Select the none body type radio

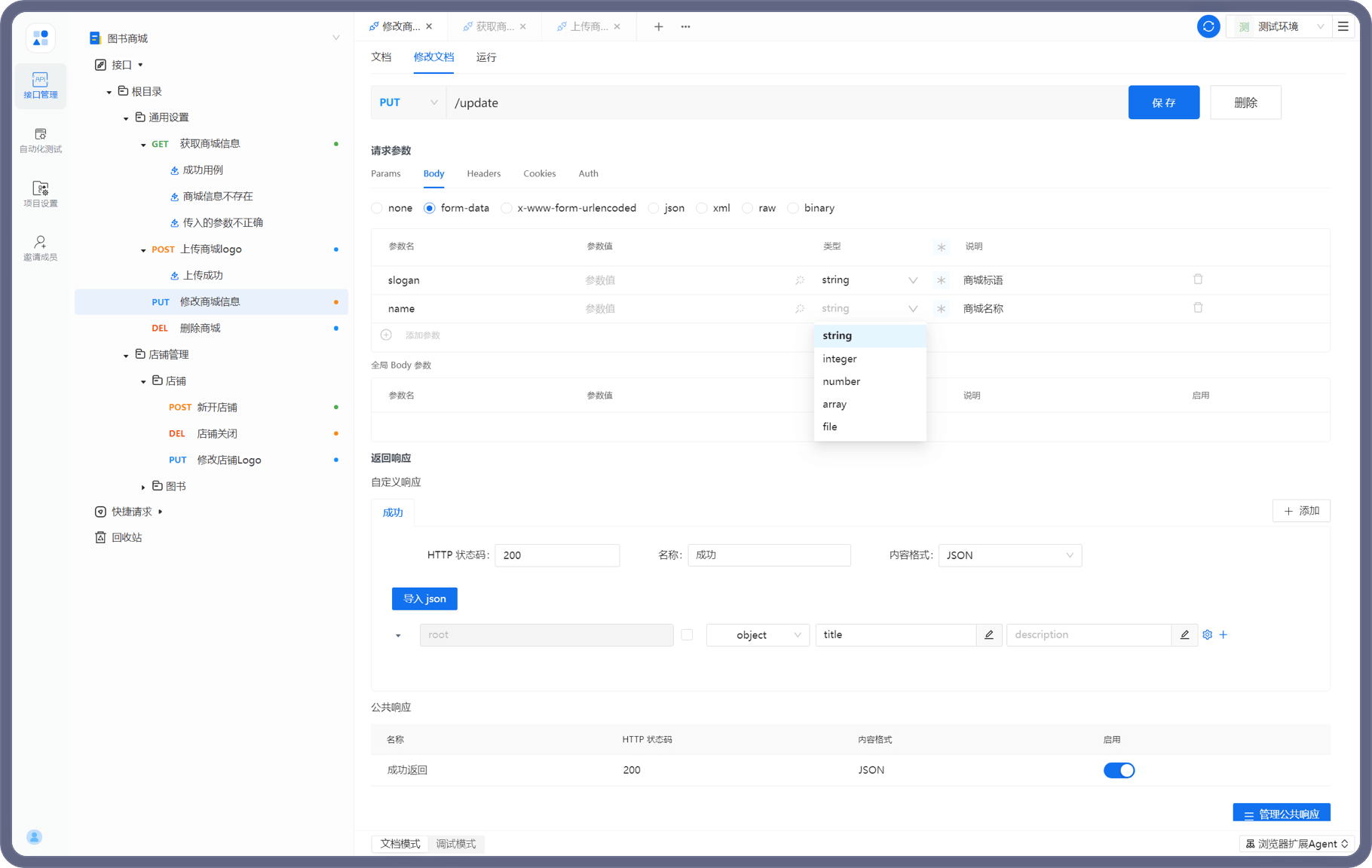pyautogui.click(x=377, y=208)
